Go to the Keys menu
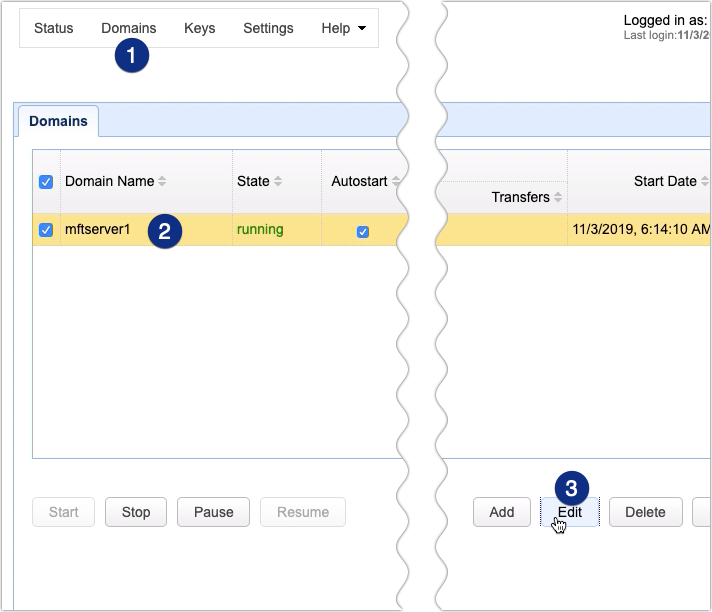The height and width of the screenshot is (612, 712). click(199, 28)
